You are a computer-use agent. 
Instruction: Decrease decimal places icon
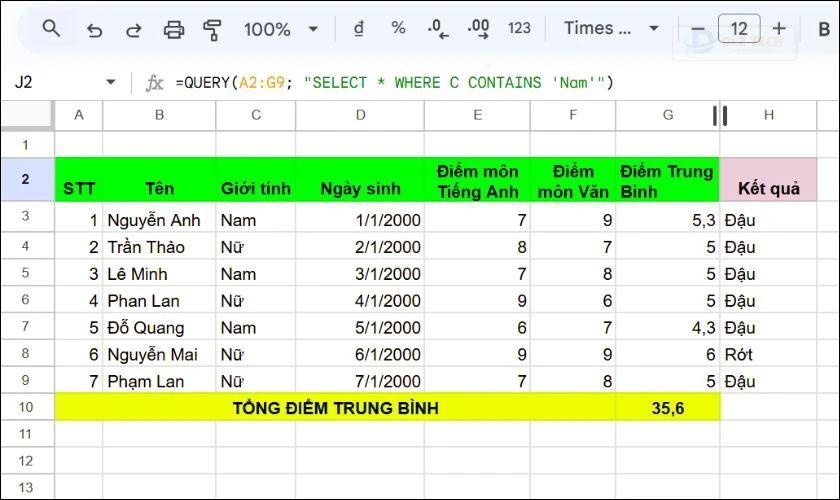(x=438, y=29)
